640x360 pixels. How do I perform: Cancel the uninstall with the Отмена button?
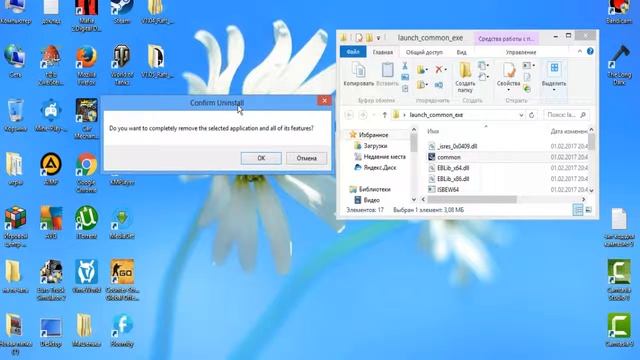pyautogui.click(x=307, y=158)
